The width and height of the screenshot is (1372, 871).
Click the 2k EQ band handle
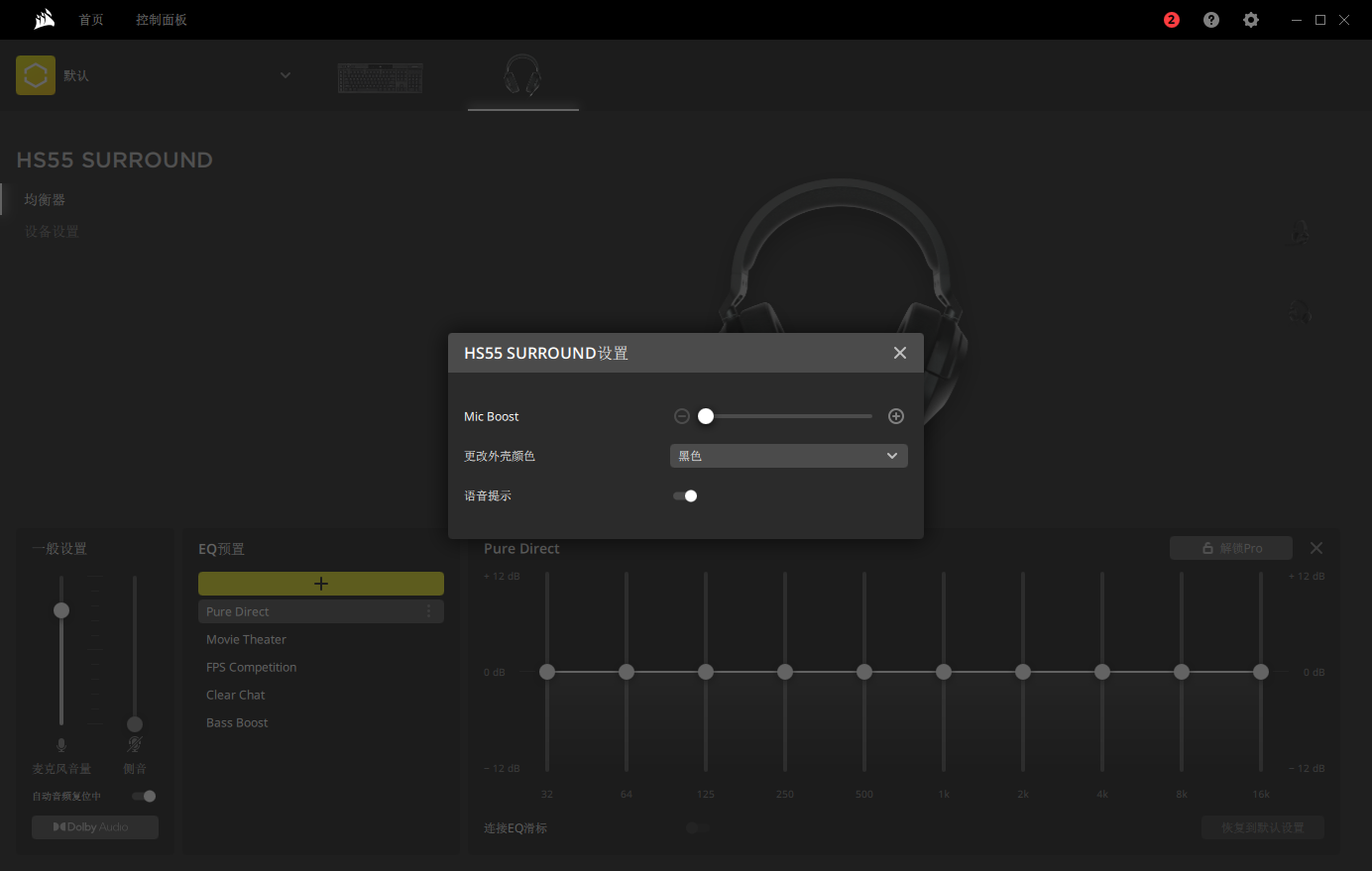tap(1023, 672)
